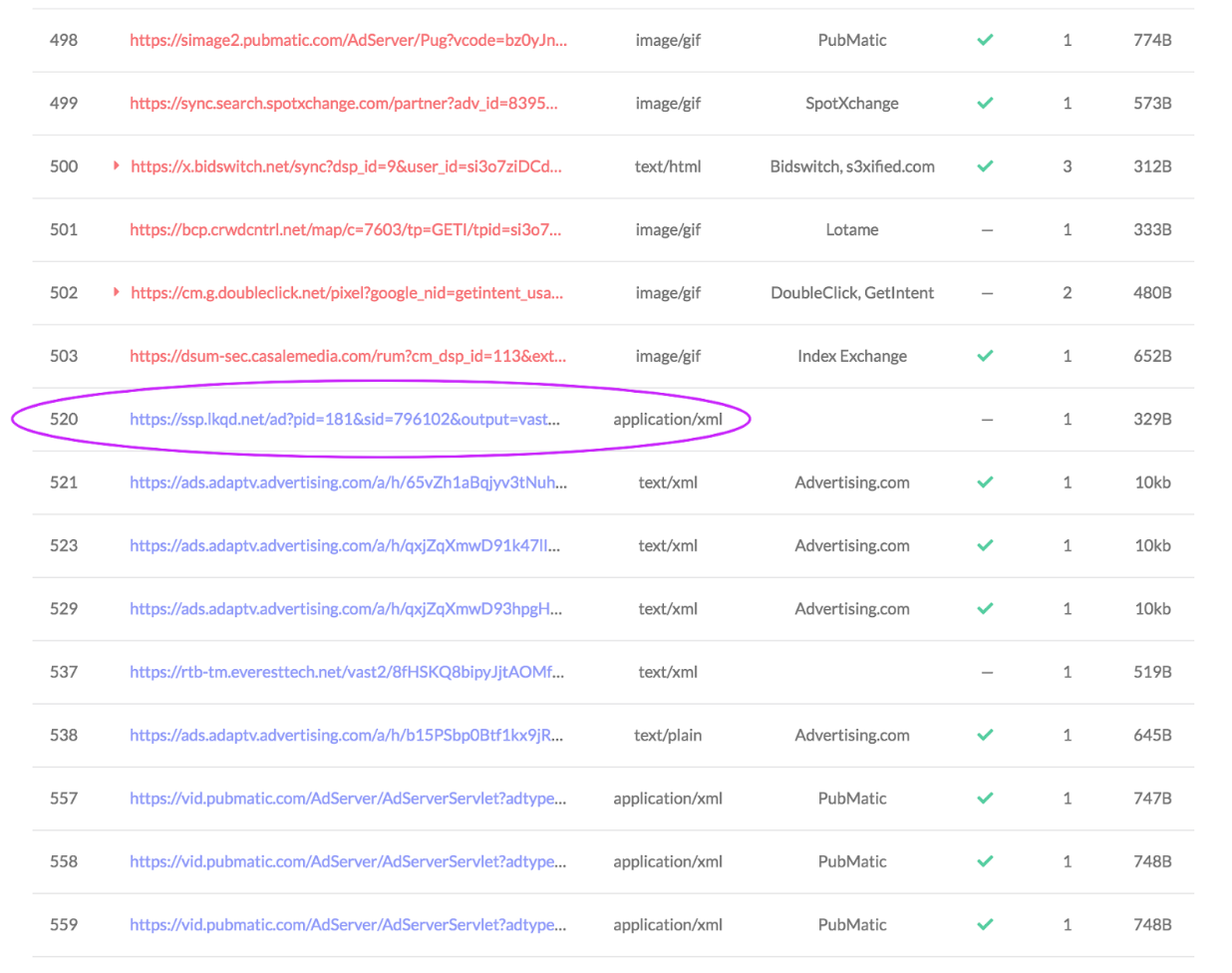This screenshot has height=973, width=1232.
Task: Open the dsum-sec.casalemedia.com rum link
Action: pyautogui.click(x=347, y=356)
